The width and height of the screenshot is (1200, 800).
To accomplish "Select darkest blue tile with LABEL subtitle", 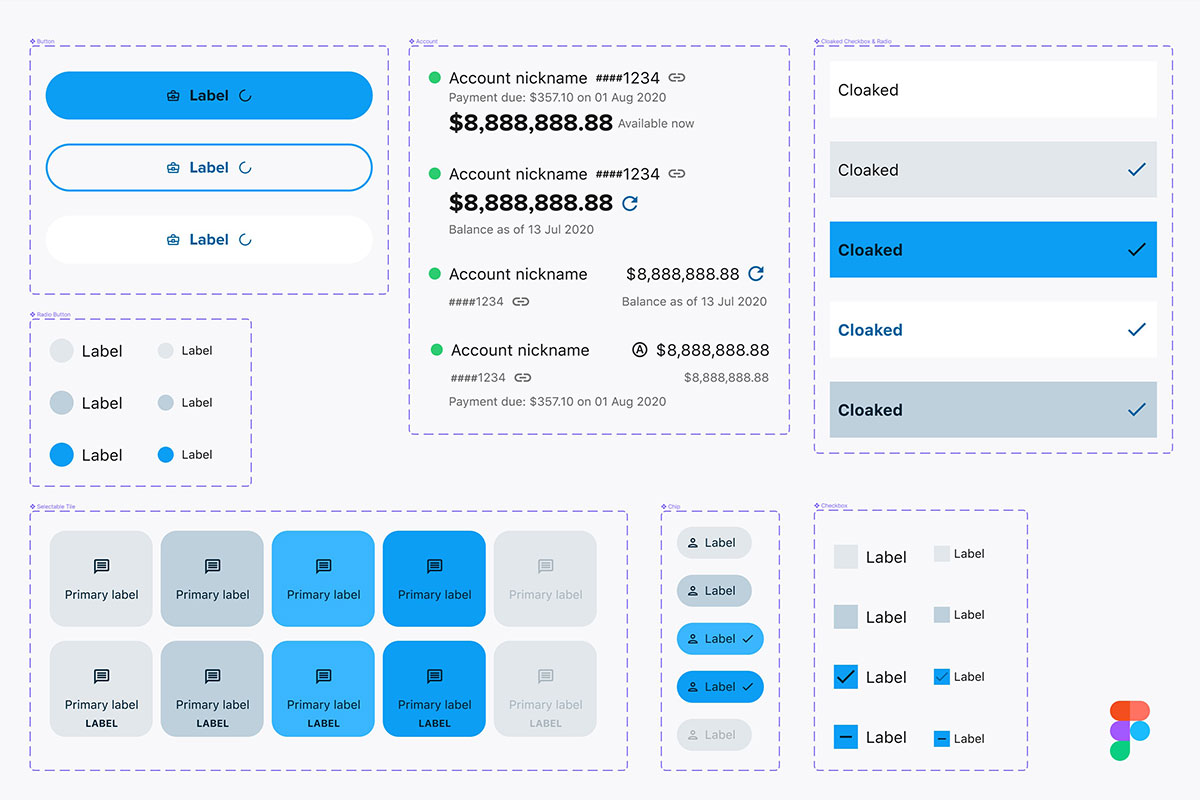I will pos(434,690).
